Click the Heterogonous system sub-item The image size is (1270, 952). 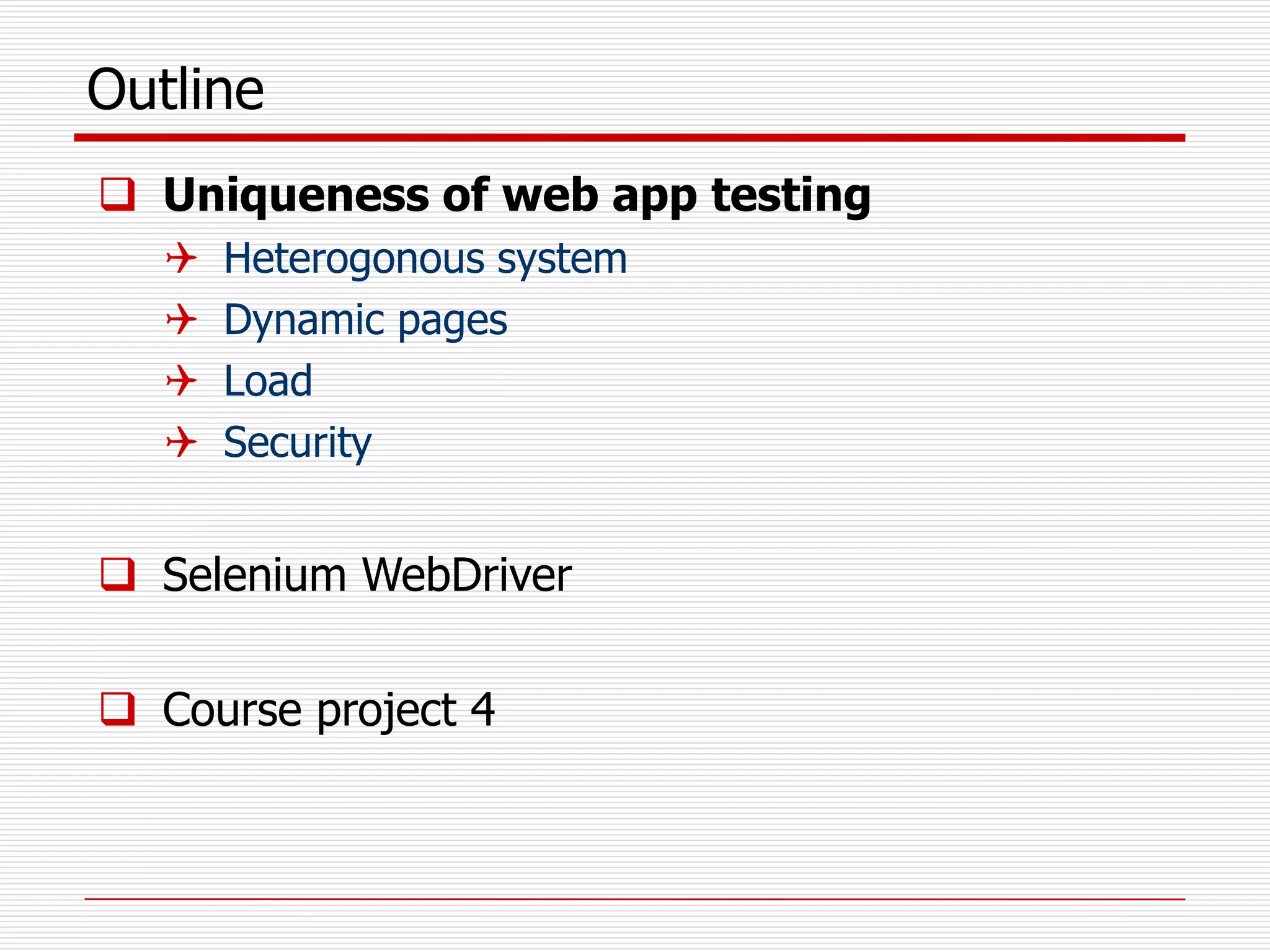[425, 258]
